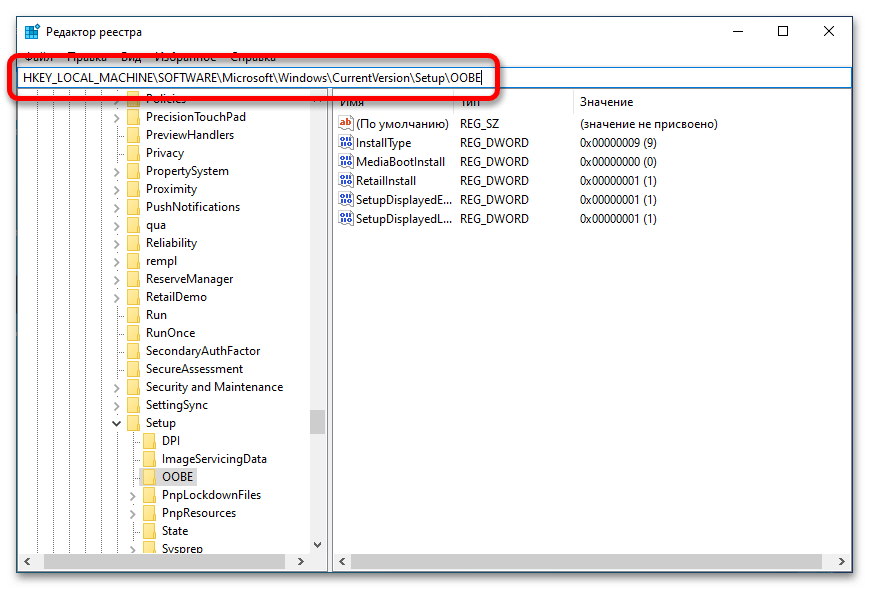Click value data 0x00000000 (0)

click(618, 162)
